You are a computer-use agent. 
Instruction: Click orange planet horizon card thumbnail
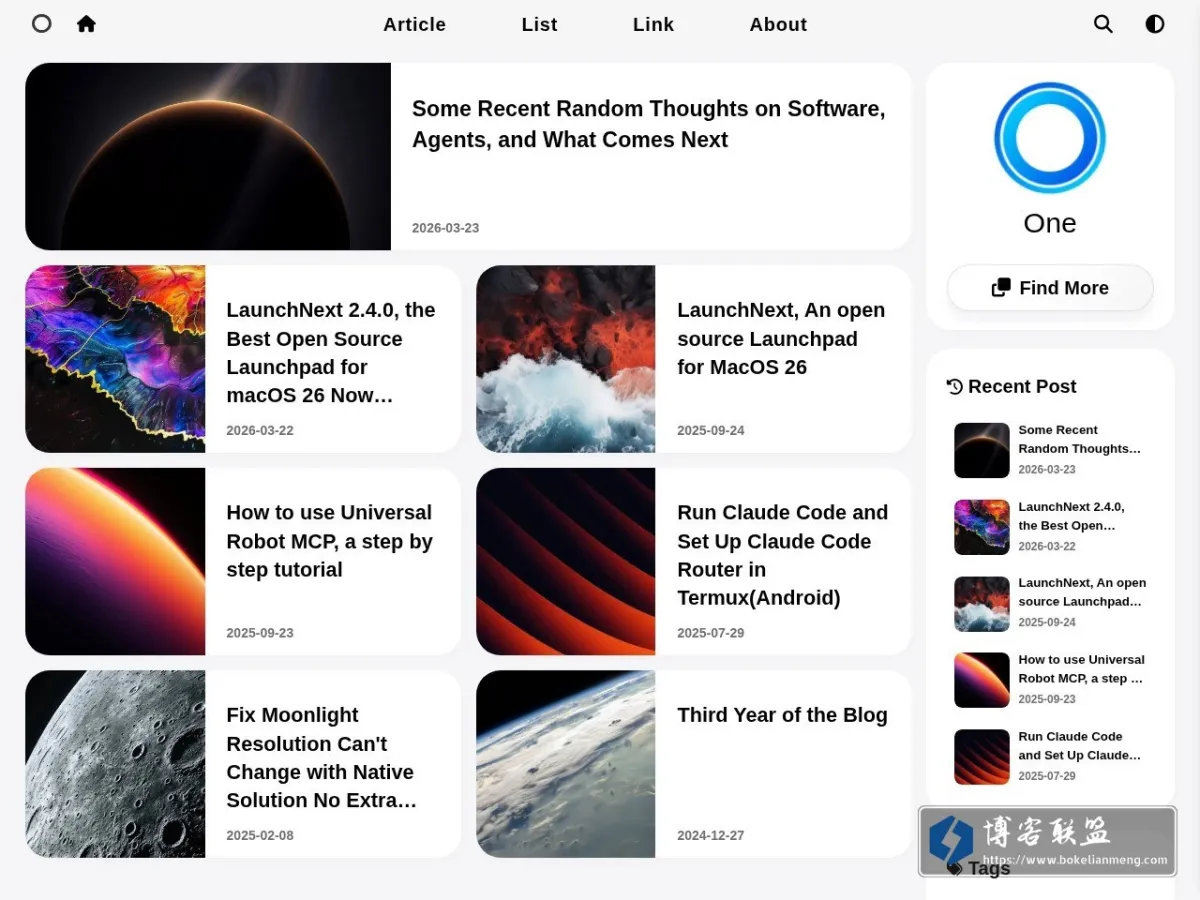point(115,561)
